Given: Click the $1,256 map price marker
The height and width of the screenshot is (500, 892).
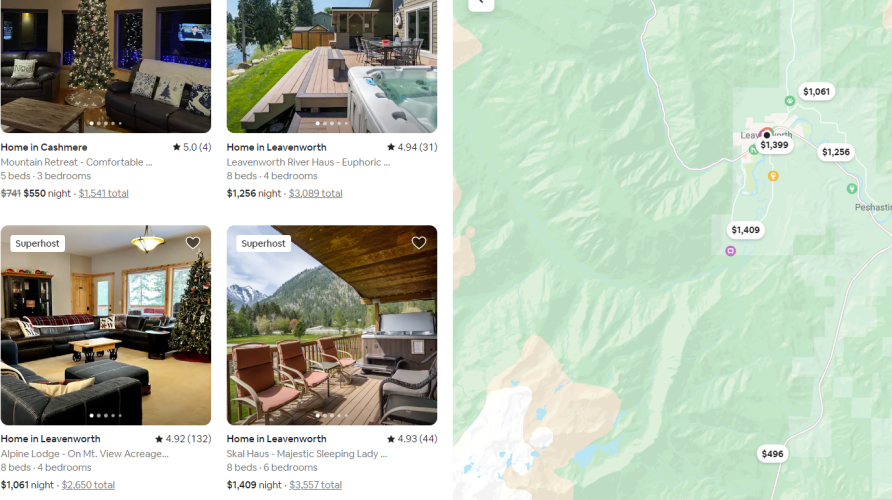Looking at the screenshot, I should click(836, 152).
